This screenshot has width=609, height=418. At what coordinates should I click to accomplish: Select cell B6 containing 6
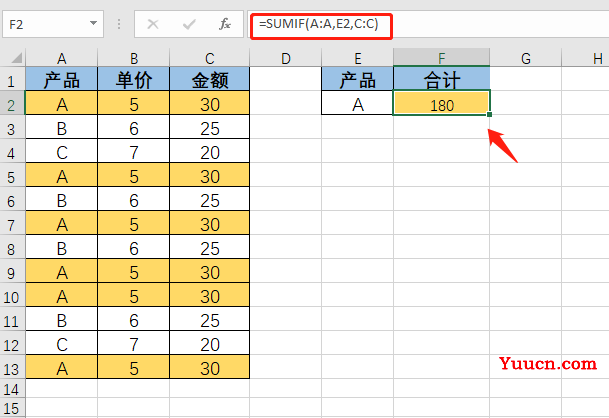[134, 201]
